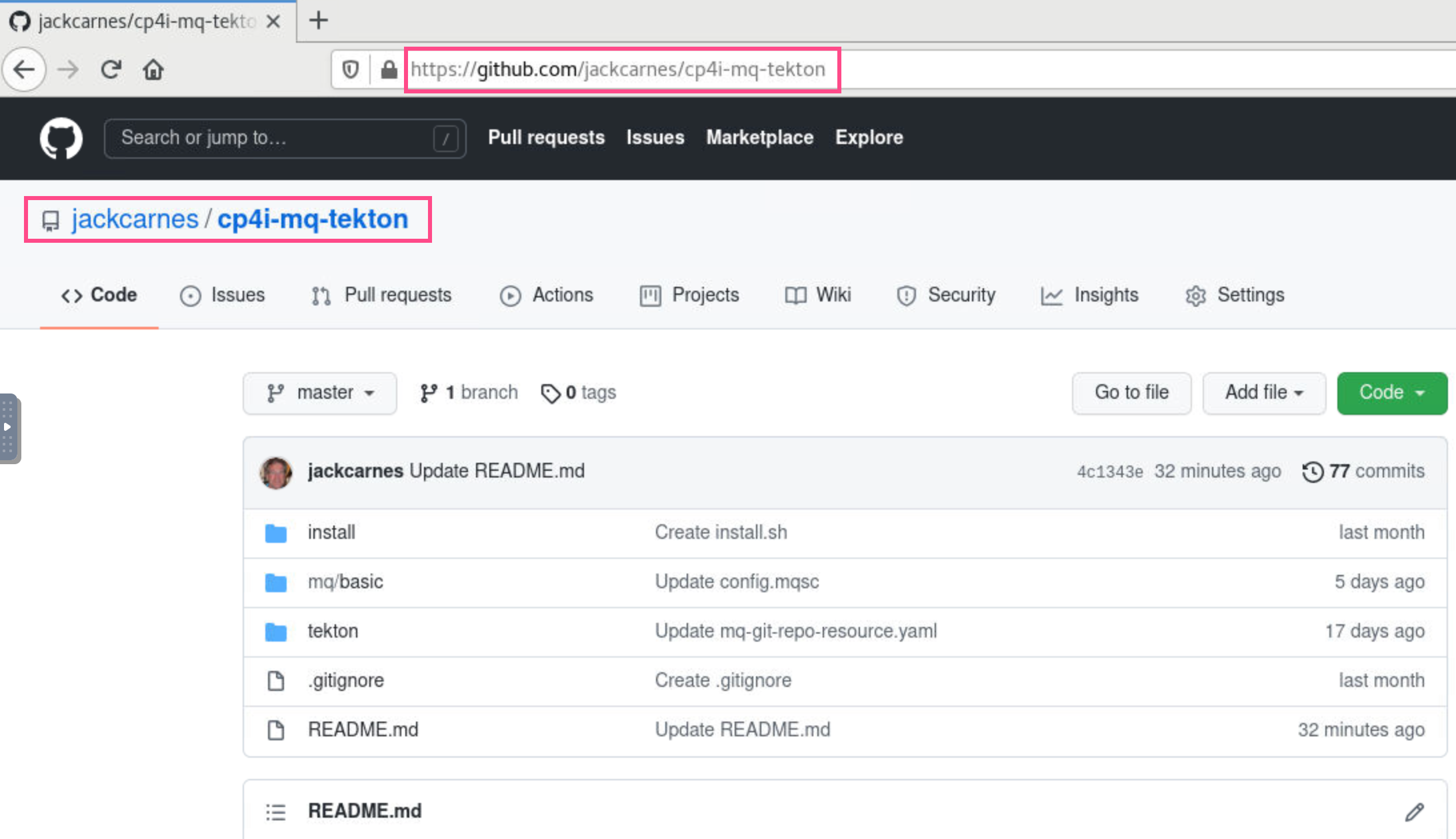Click the '17 days ago' timestamp for tekton
Screen dimensions: 1456x839
click(x=1375, y=632)
